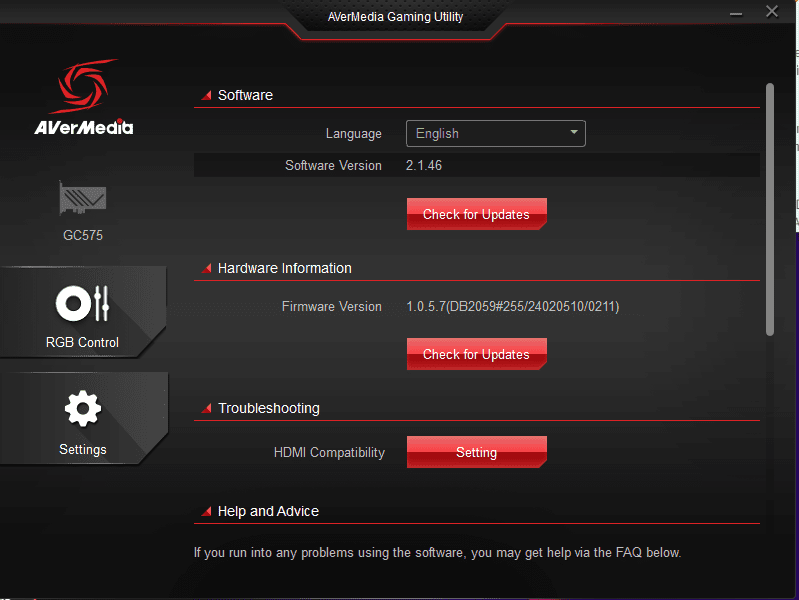Open HDMI Compatibility Setting button
The width and height of the screenshot is (799, 600).
pos(476,452)
